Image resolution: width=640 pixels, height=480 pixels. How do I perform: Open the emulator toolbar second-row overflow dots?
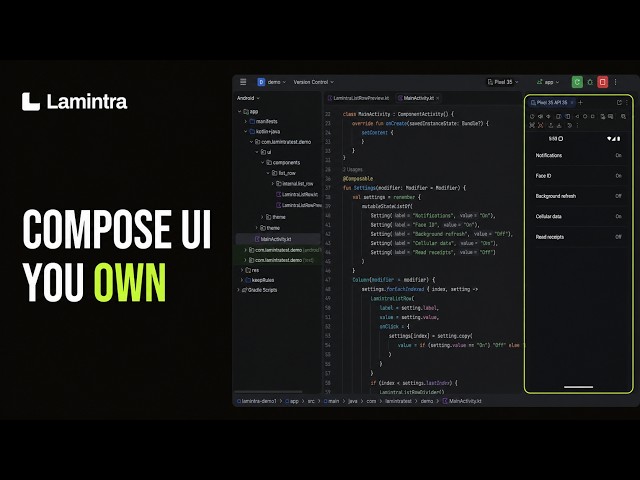coord(577,125)
